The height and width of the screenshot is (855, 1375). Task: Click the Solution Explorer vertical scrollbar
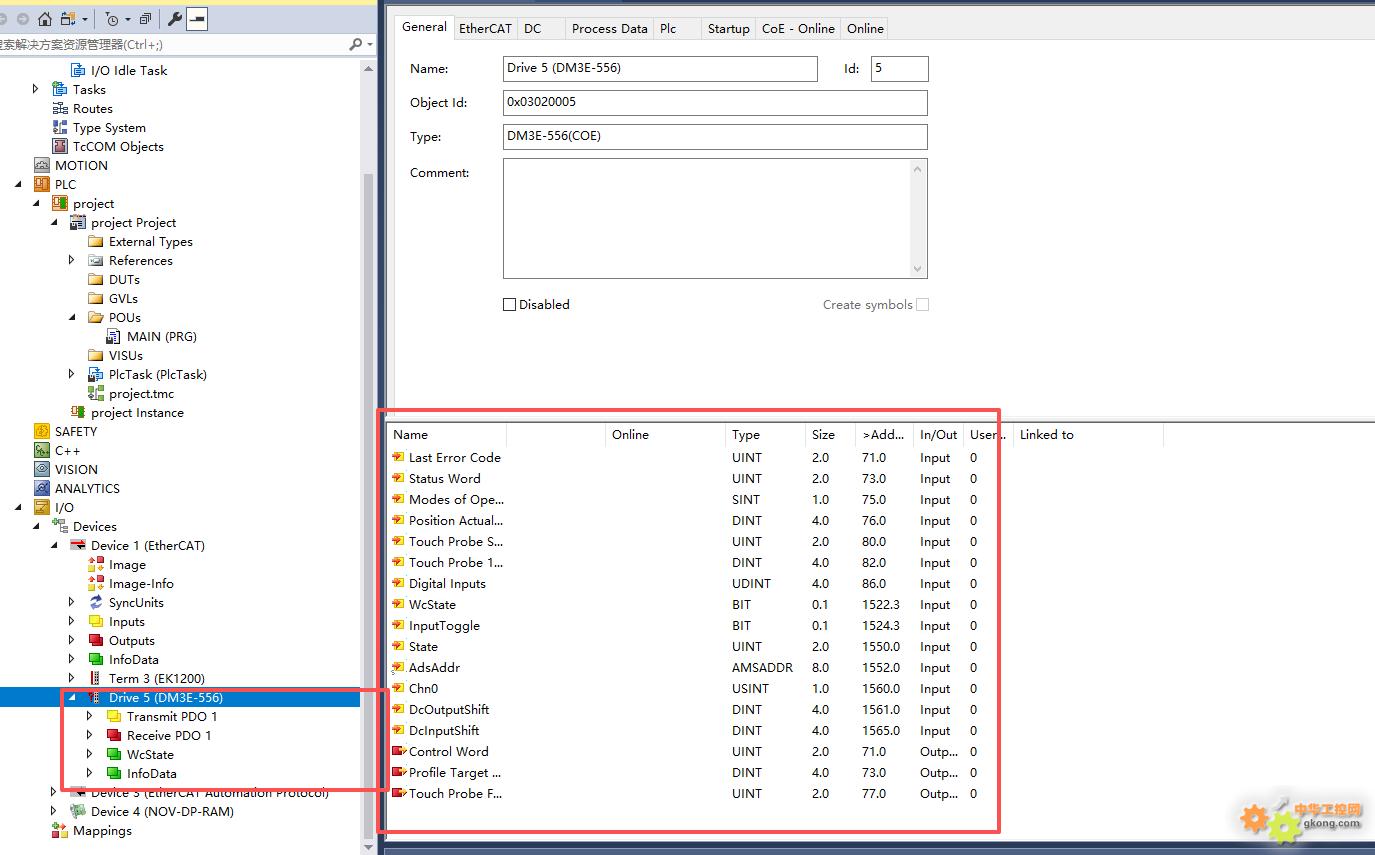(x=368, y=500)
